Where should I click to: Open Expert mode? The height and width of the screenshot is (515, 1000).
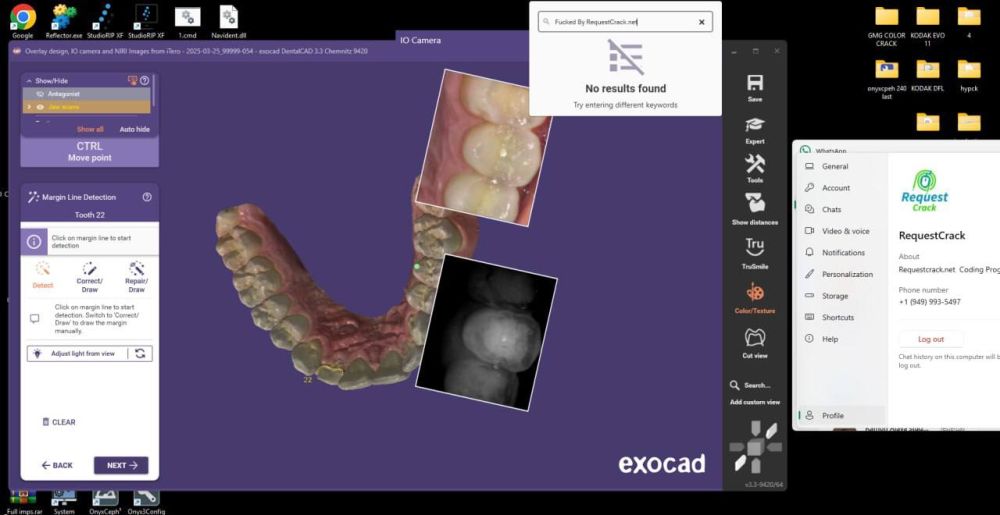(755, 124)
